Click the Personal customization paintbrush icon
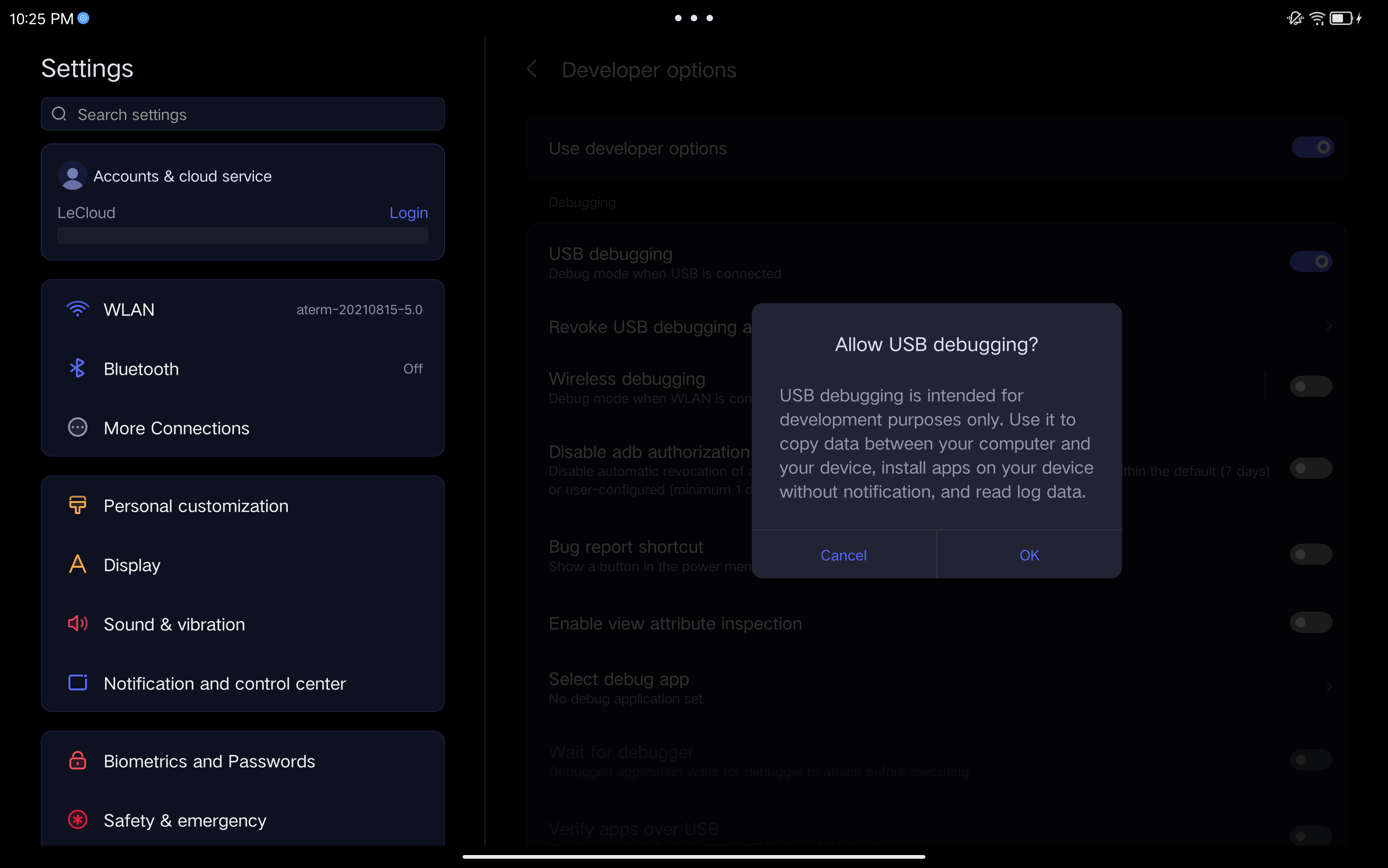 77,505
